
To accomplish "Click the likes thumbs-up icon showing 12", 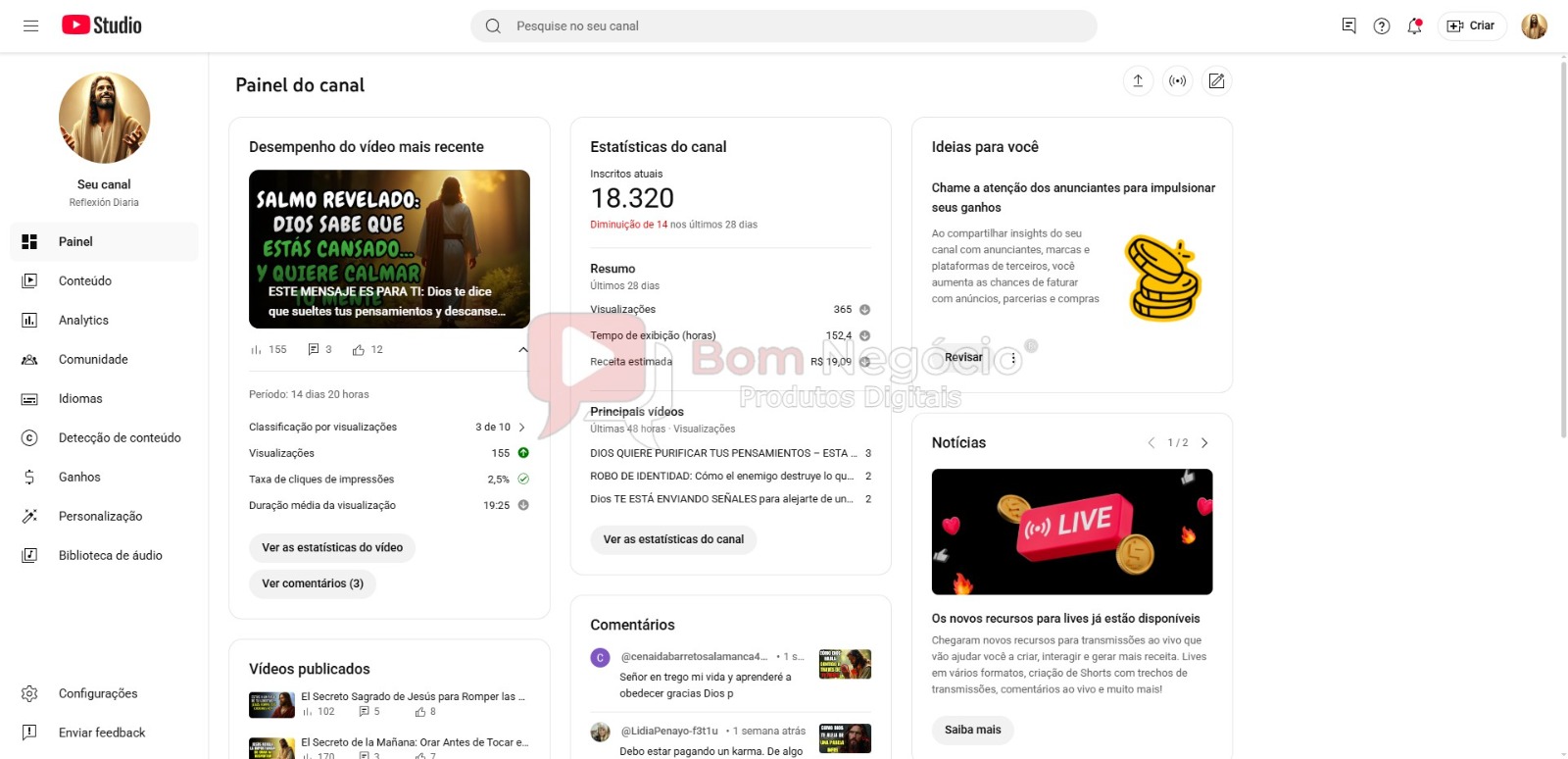I will point(359,350).
